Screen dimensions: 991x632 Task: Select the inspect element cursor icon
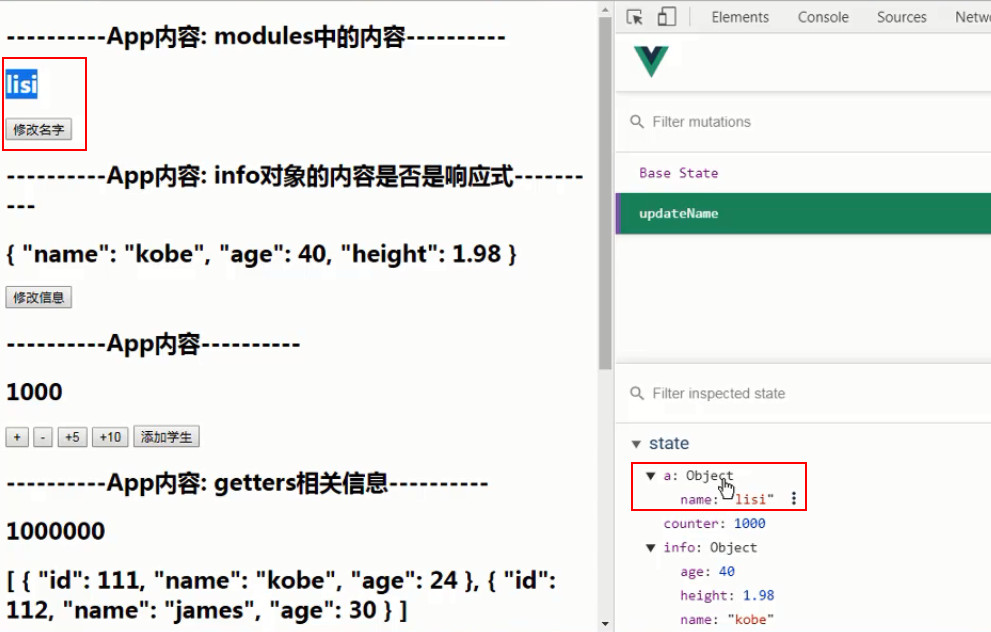tap(635, 17)
